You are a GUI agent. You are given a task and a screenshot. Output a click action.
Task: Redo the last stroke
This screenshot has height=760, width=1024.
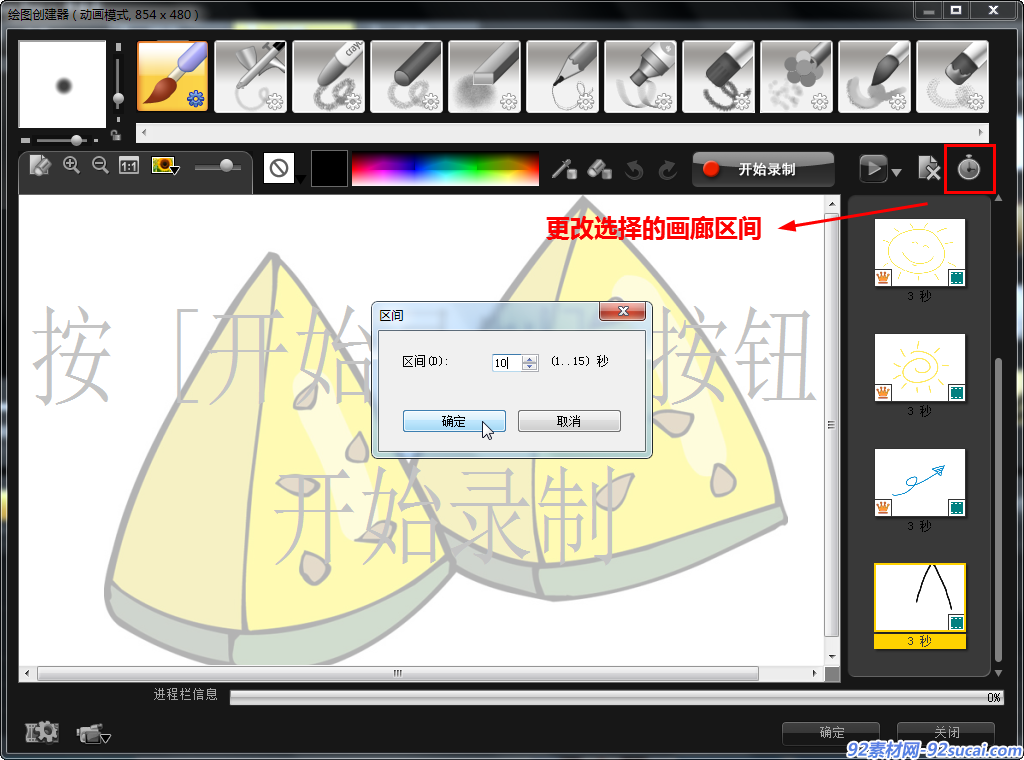[667, 170]
